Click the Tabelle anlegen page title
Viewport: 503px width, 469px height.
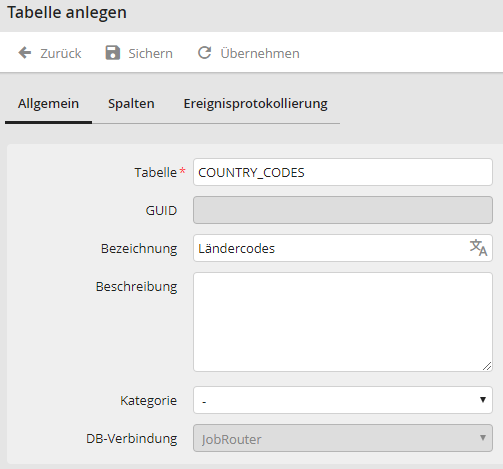pyautogui.click(x=67, y=13)
